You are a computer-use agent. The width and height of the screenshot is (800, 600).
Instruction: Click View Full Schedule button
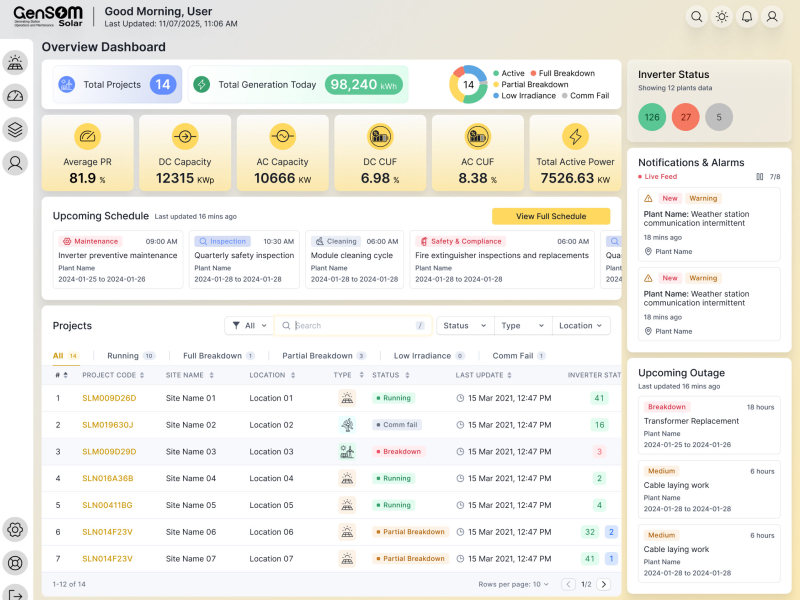551,216
